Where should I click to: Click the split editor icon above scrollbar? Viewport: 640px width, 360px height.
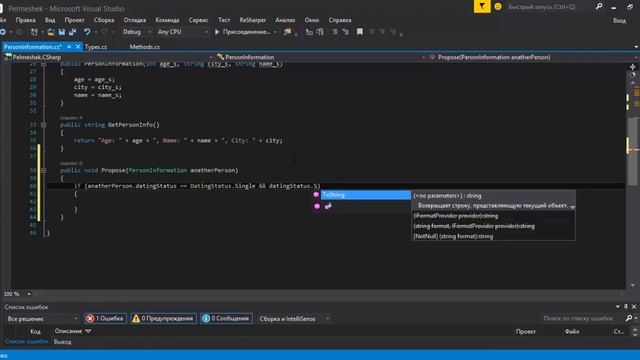pyautogui.click(x=633, y=67)
